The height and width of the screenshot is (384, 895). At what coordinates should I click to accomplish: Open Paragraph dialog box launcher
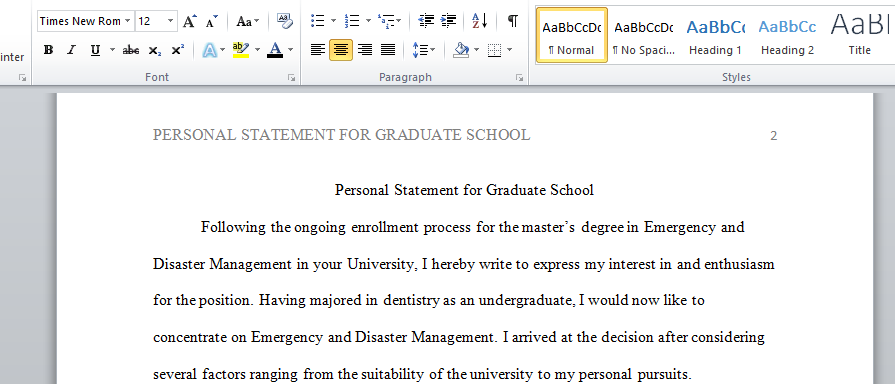point(519,78)
